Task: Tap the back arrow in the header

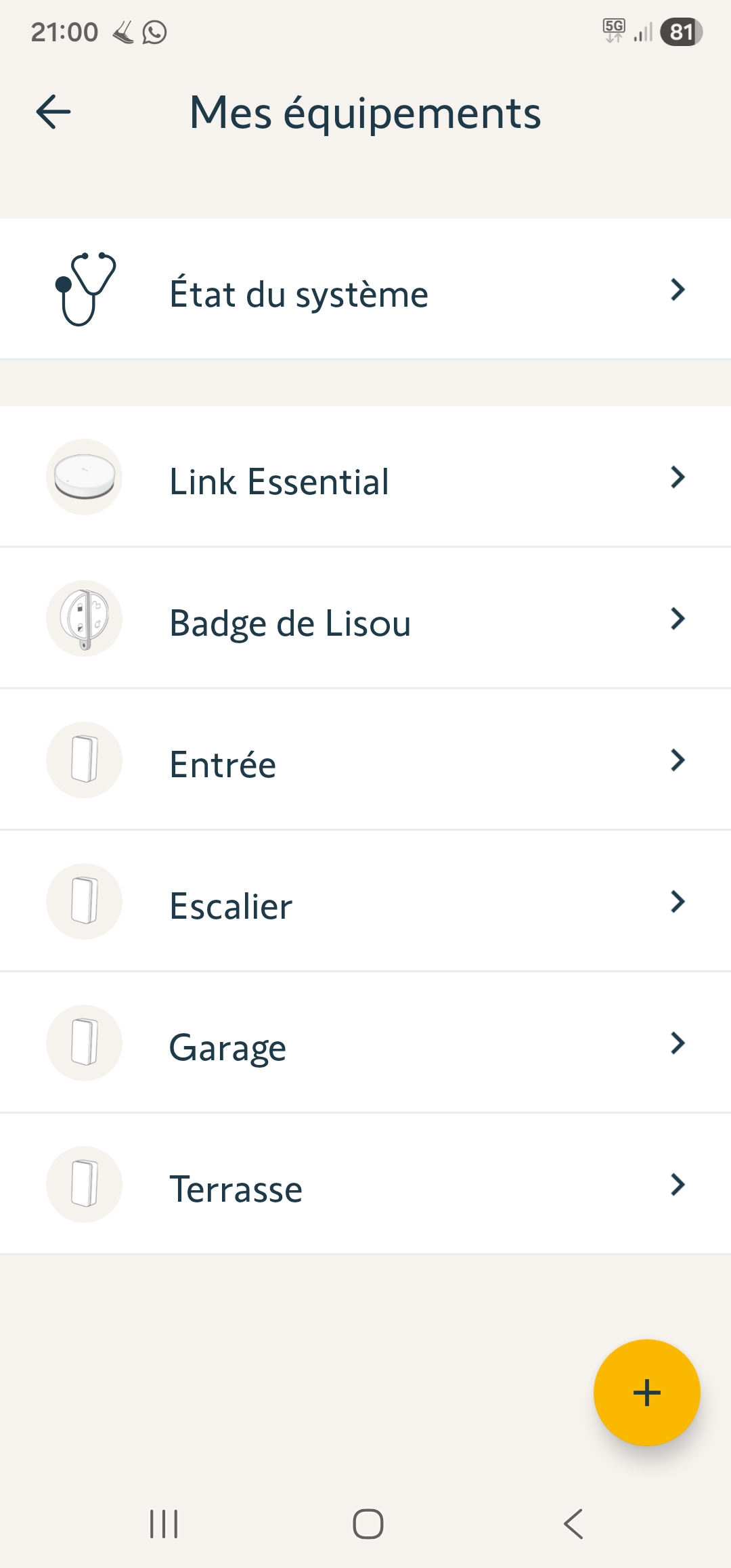Action: click(53, 112)
